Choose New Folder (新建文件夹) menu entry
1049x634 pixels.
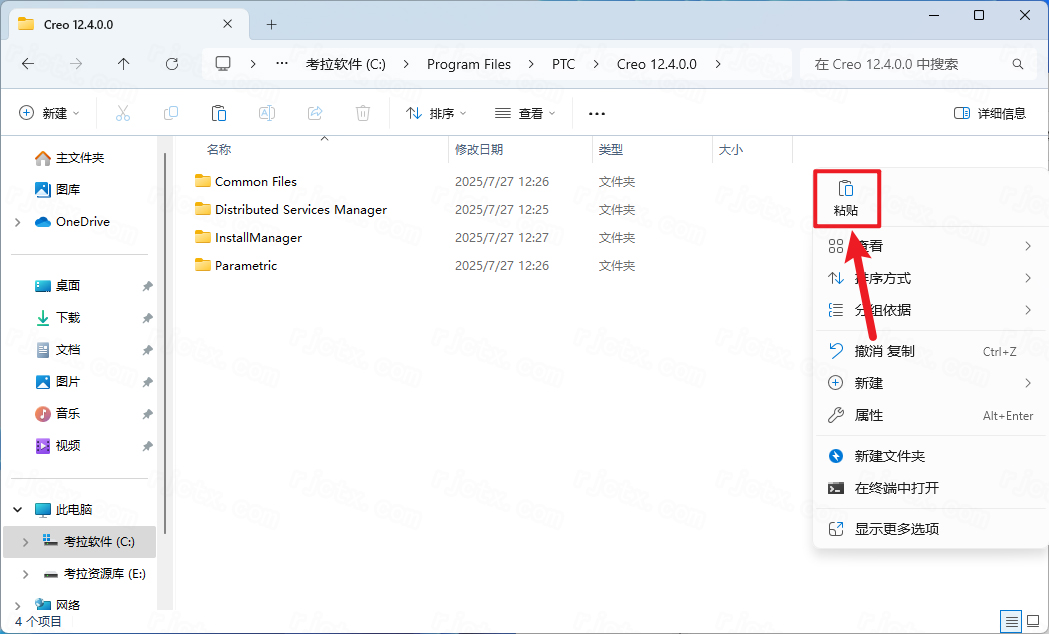[930, 456]
